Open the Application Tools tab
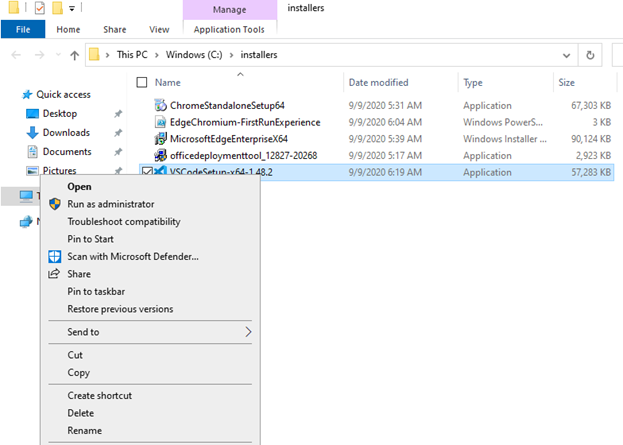 pos(229,29)
